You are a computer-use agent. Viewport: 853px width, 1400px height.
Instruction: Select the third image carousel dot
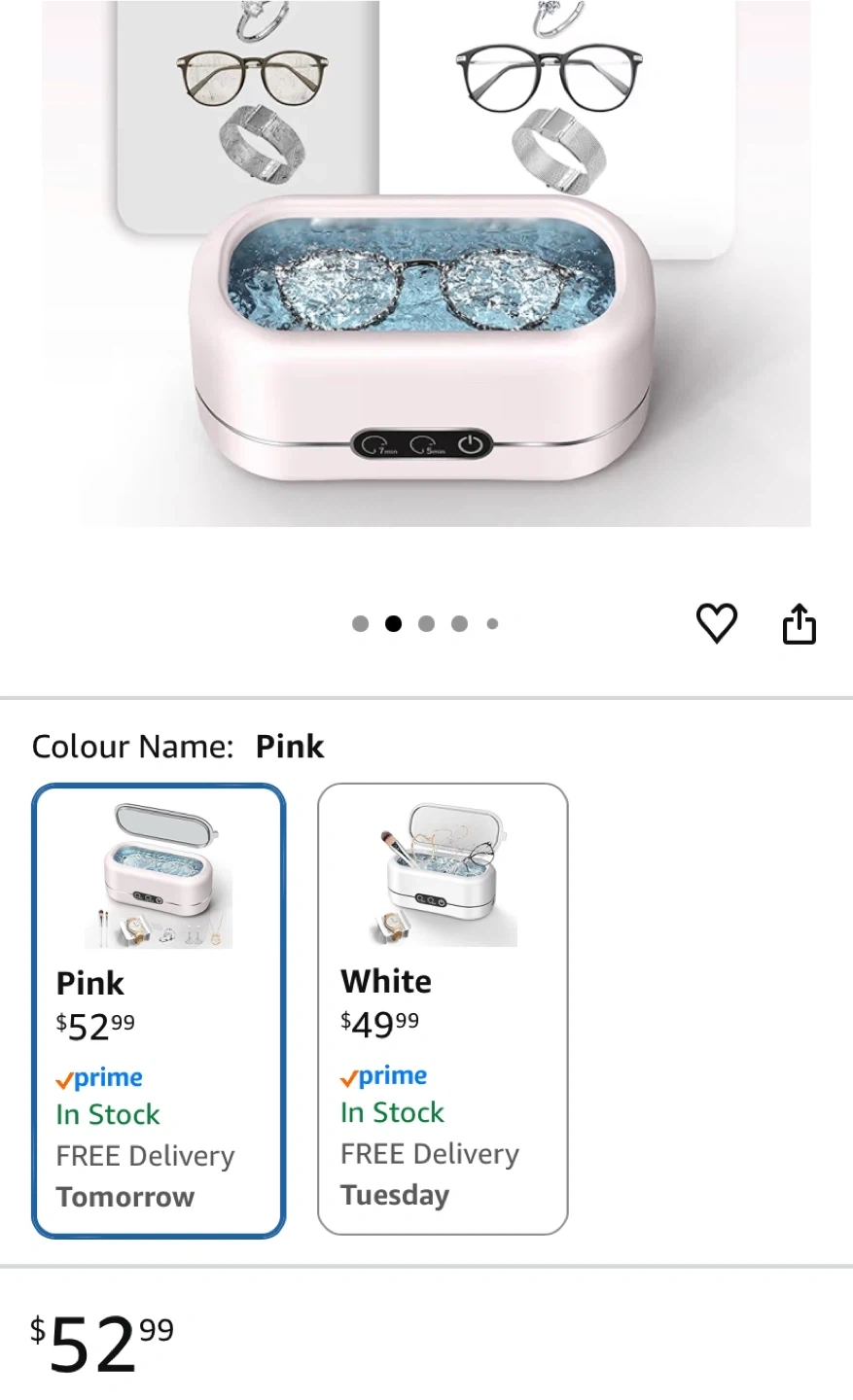point(426,624)
